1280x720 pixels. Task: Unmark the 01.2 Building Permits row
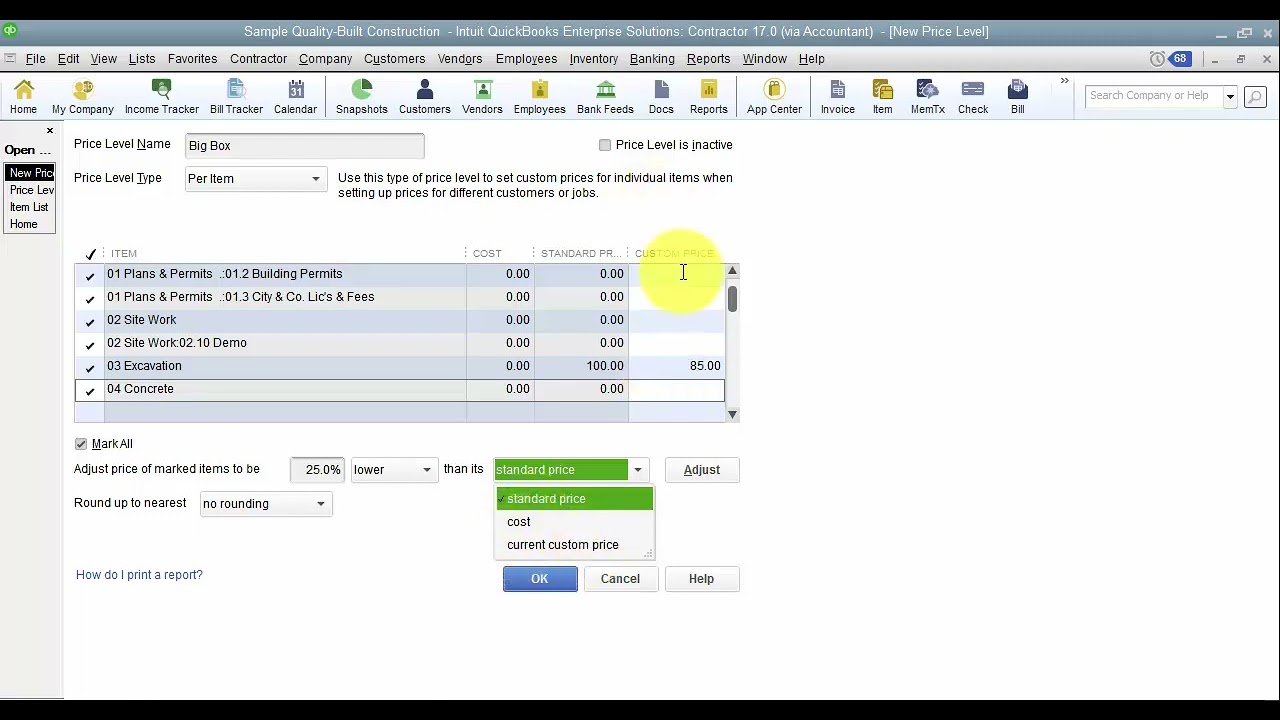tap(90, 274)
